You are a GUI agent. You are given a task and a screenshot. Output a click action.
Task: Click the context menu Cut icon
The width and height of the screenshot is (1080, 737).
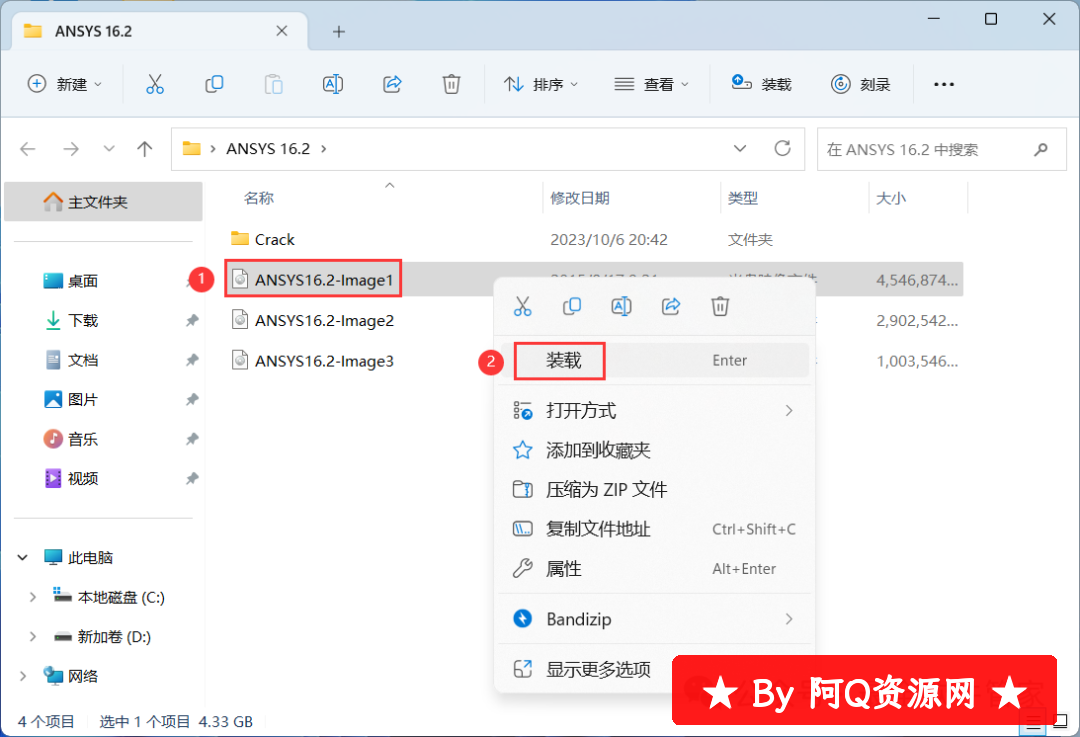pos(522,306)
